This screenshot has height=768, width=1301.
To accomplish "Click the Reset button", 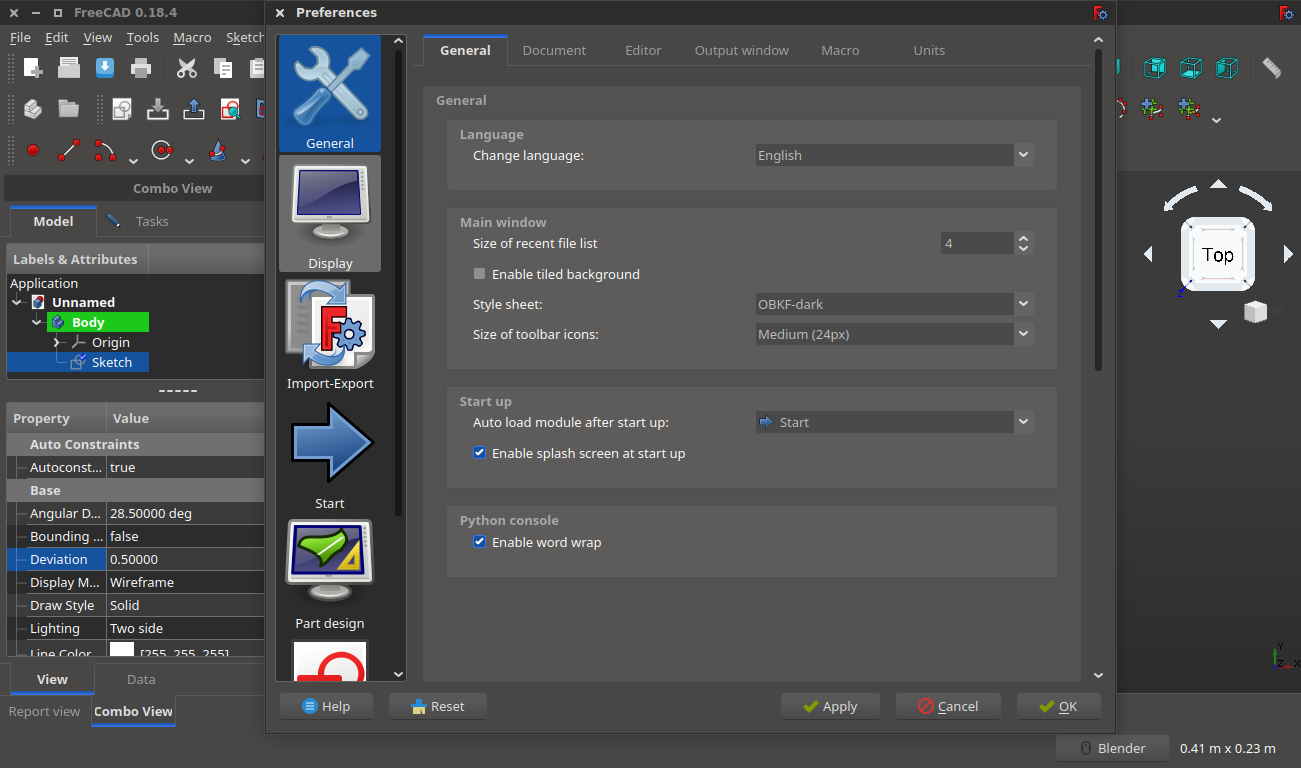I will [437, 706].
